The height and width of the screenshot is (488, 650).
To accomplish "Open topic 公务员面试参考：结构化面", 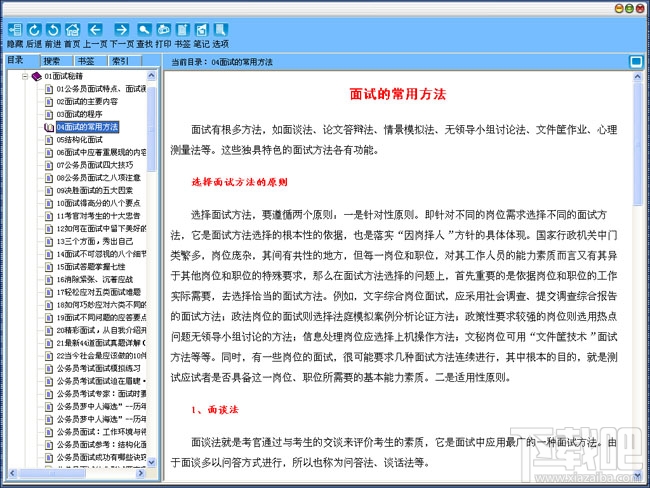I will click(101, 444).
